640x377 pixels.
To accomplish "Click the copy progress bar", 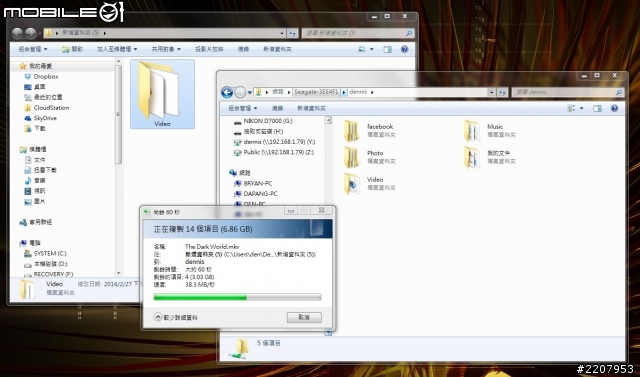I will 238,297.
